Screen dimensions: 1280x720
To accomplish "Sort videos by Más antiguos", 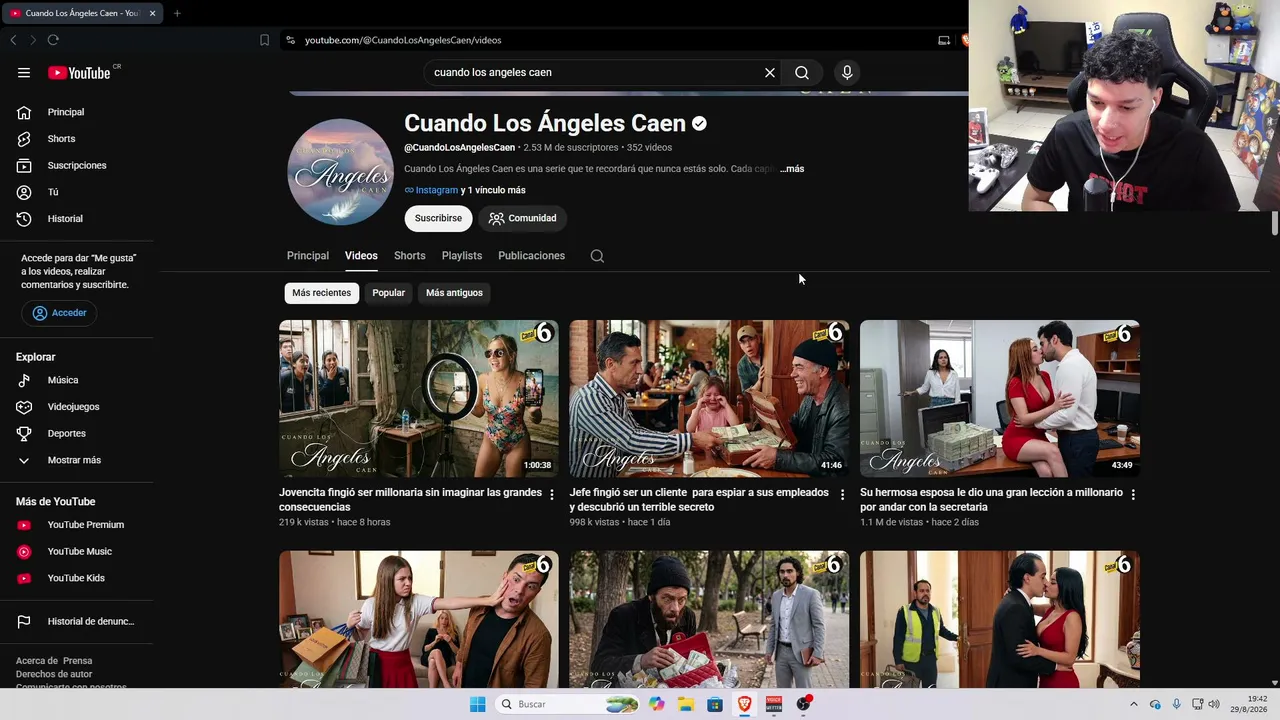I will [x=454, y=293].
